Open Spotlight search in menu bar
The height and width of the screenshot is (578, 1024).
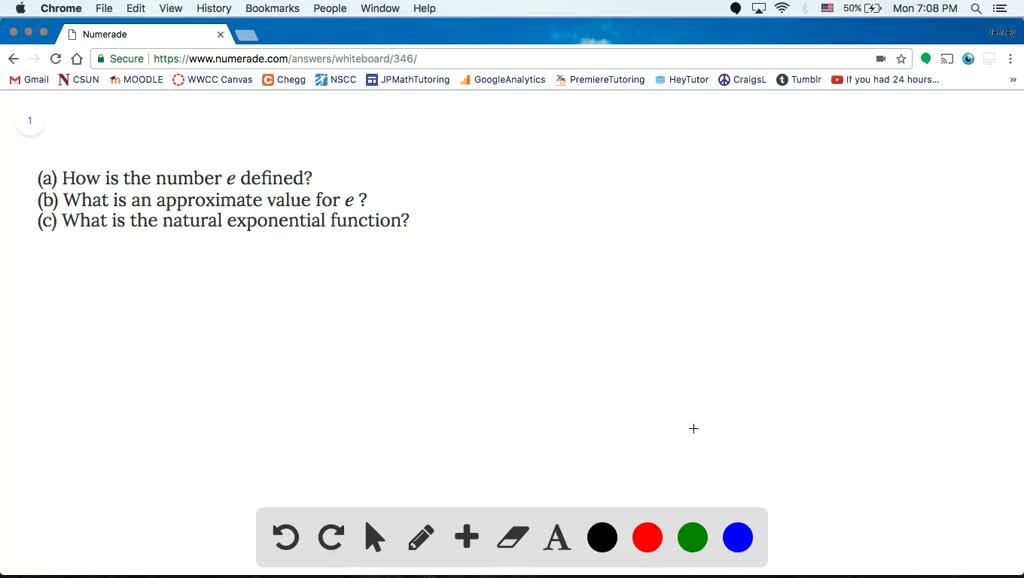(976, 8)
